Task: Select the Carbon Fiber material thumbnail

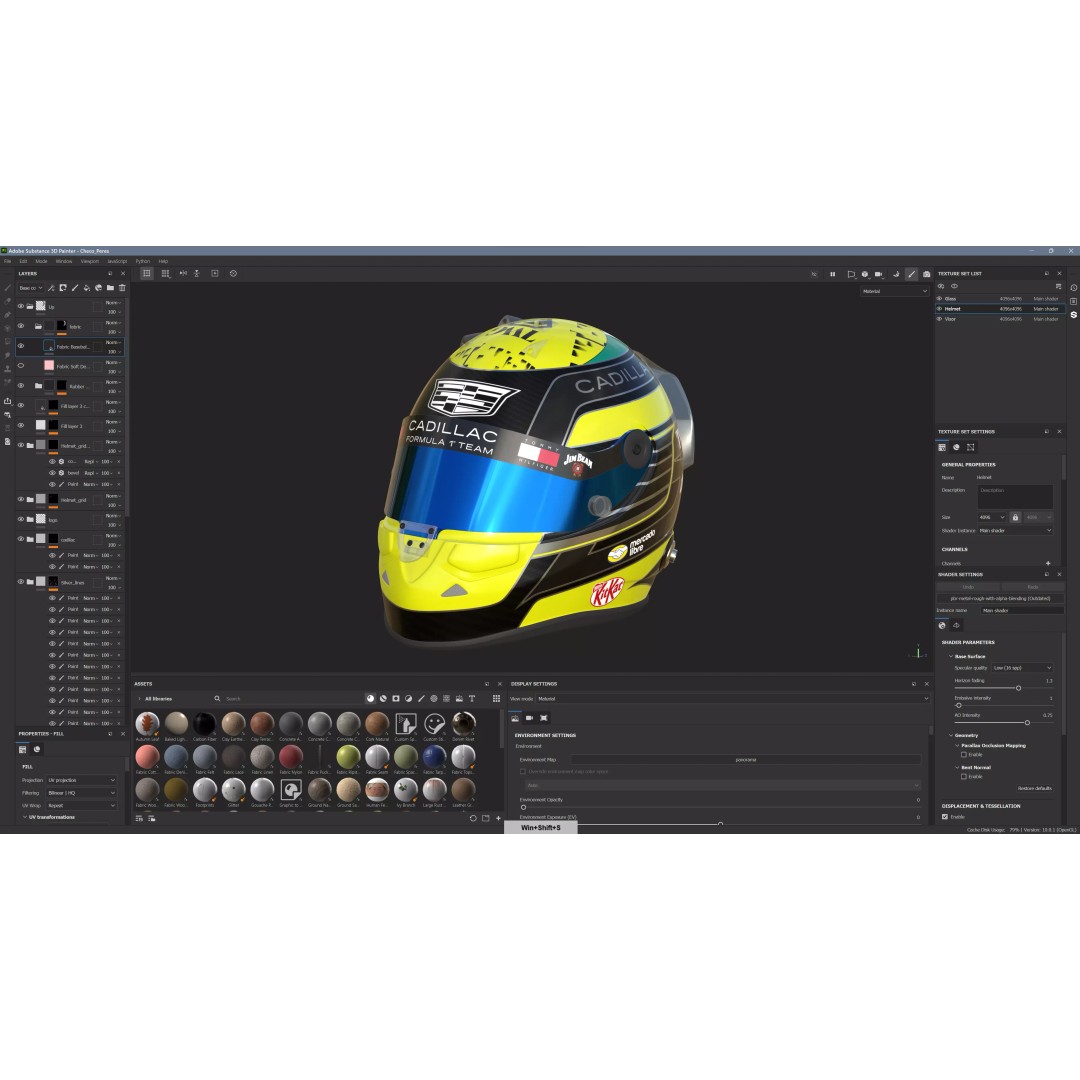Action: pyautogui.click(x=205, y=723)
